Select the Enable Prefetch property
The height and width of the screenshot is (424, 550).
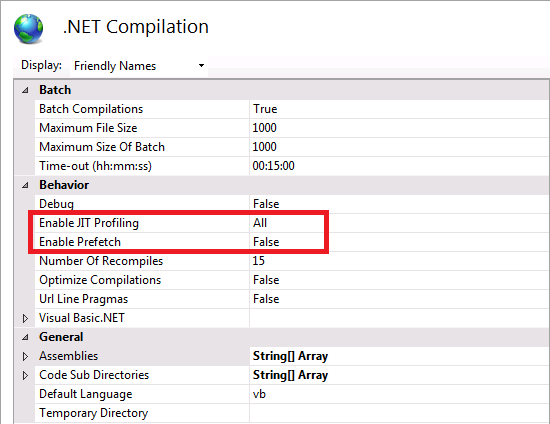[x=80, y=242]
